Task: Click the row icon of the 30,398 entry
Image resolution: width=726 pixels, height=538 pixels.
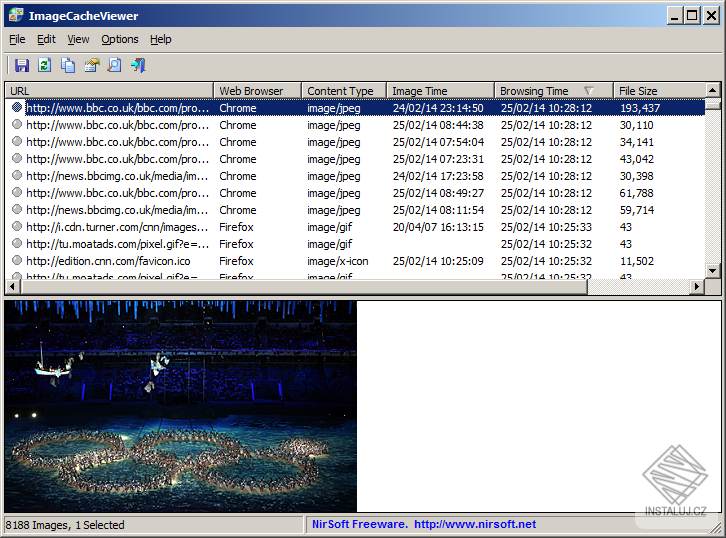Action: point(17,175)
